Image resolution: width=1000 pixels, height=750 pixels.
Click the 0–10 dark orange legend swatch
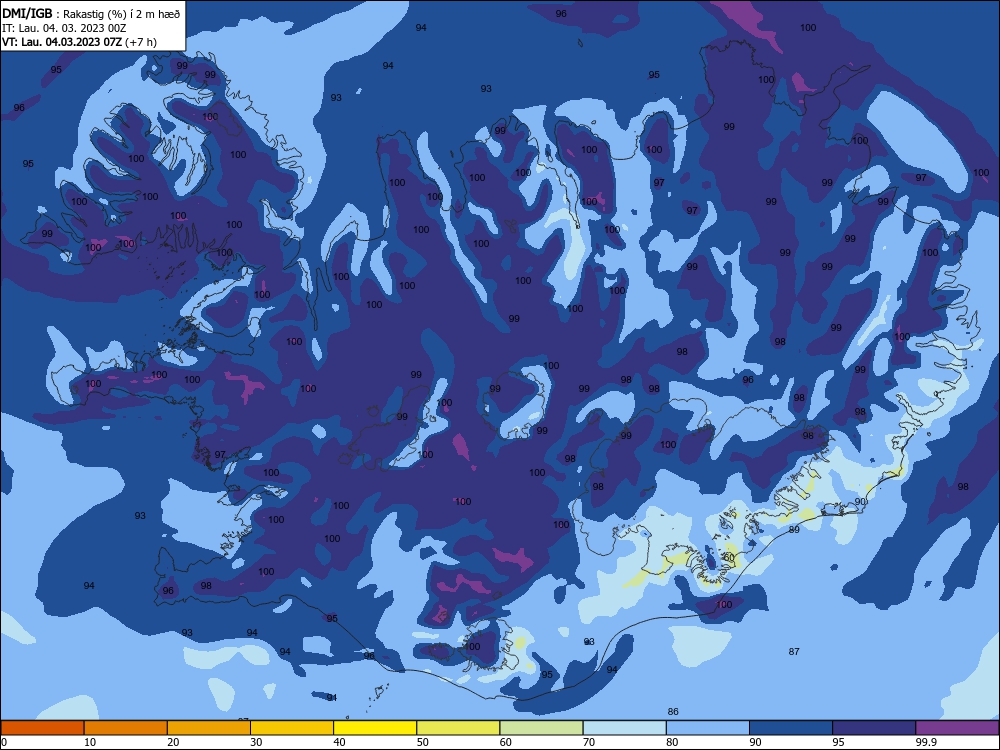coord(42,728)
